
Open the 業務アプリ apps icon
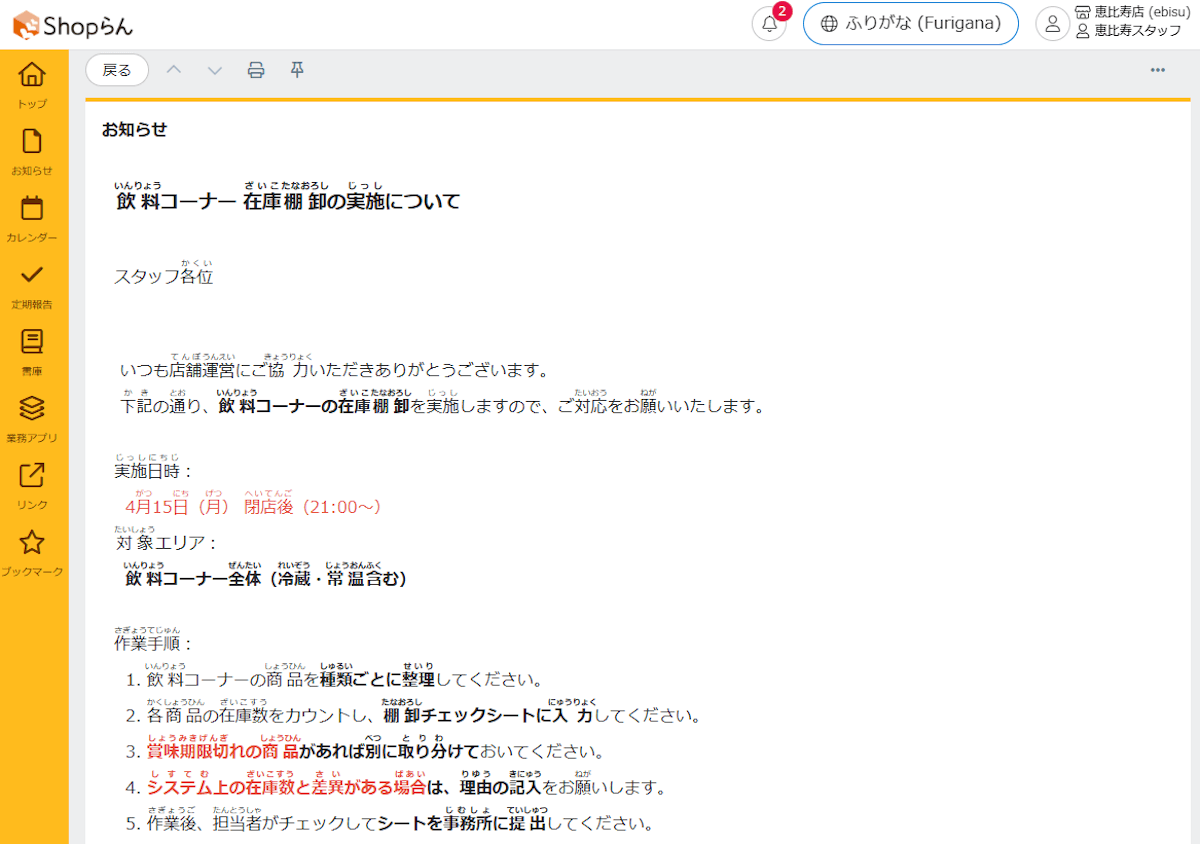[x=32, y=409]
